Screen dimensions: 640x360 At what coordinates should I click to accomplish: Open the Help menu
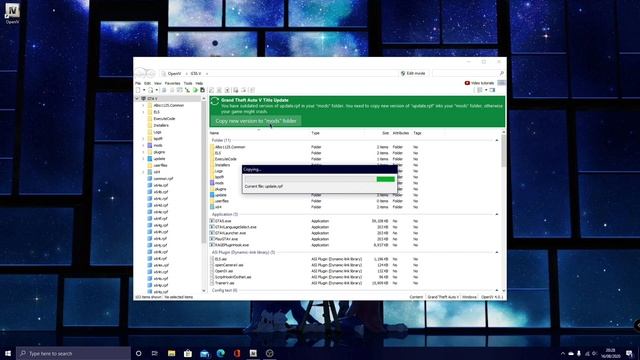(x=199, y=83)
